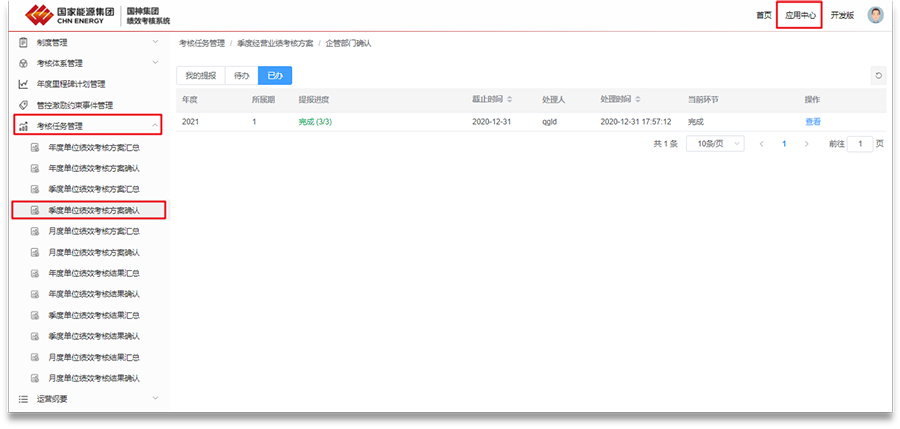Expand the 制度管理 sidebar section
900x429 pixels.
154,42
